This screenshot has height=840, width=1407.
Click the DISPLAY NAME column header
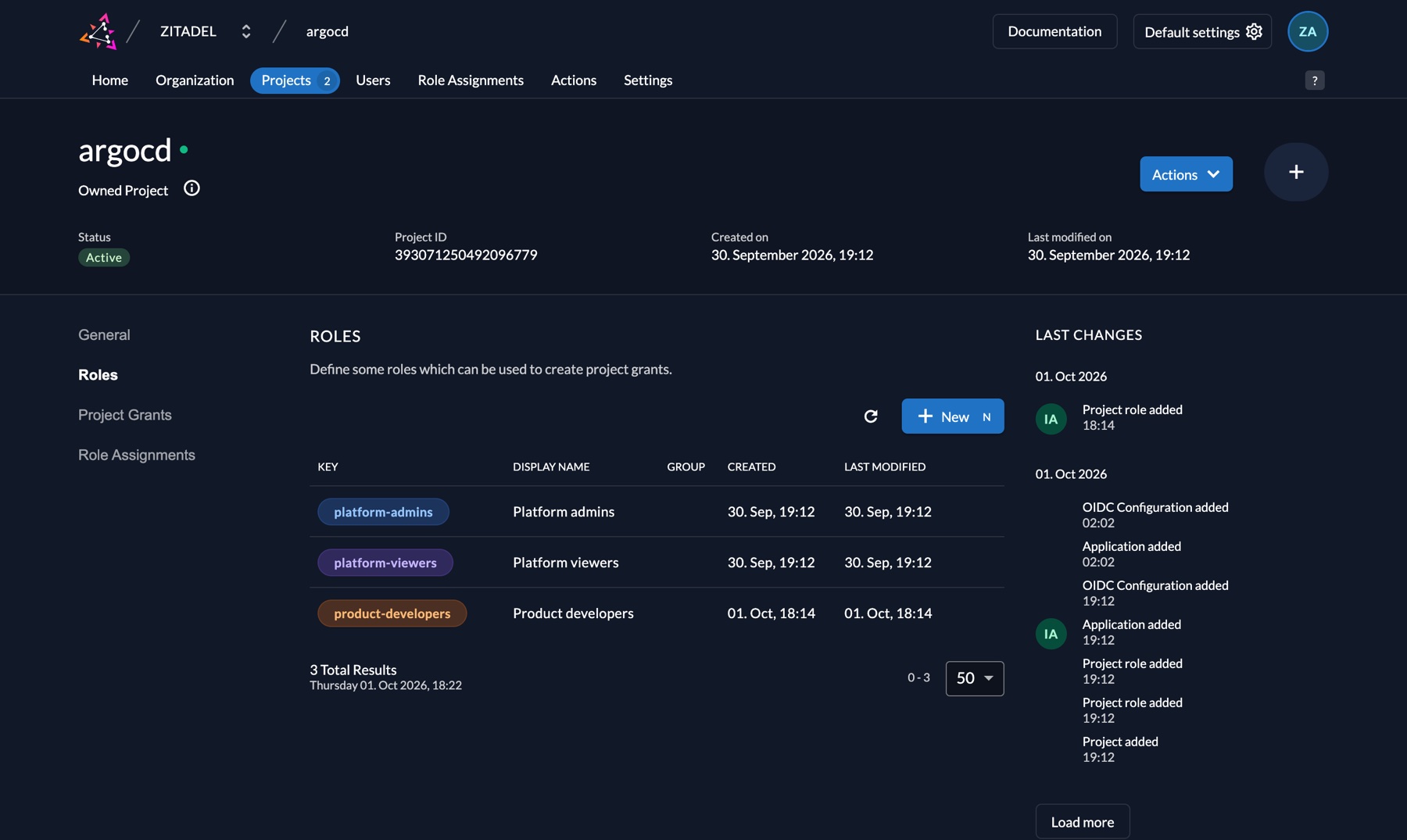551,466
